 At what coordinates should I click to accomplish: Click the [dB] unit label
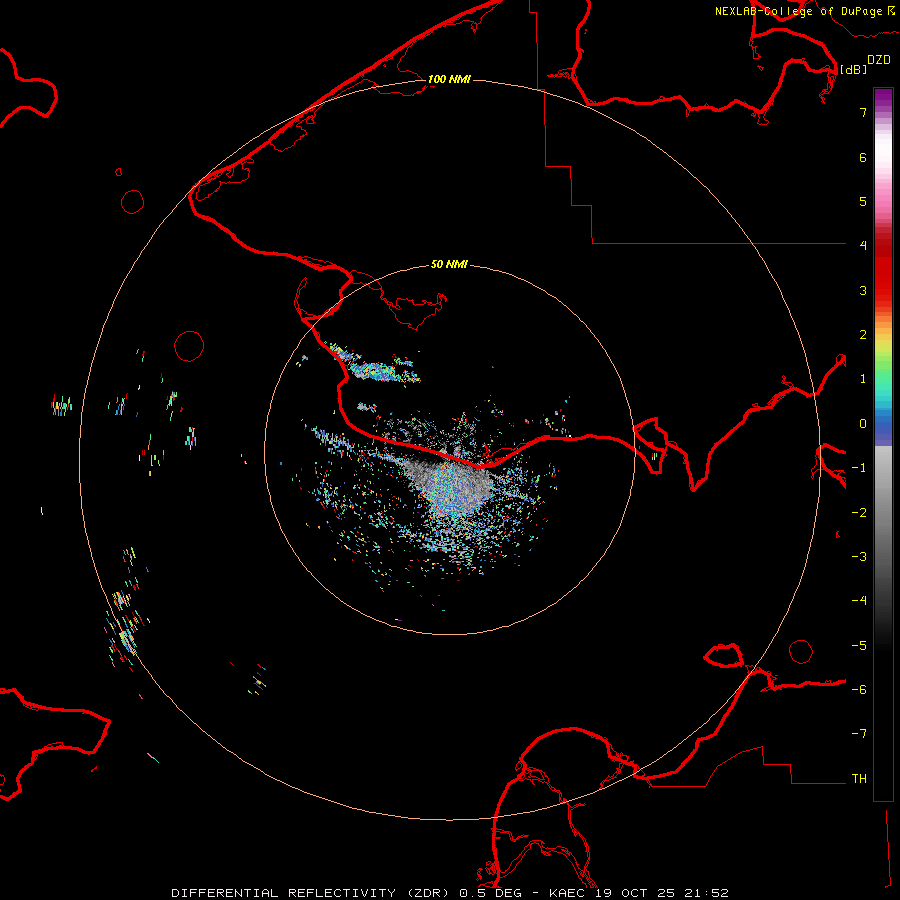tap(854, 69)
